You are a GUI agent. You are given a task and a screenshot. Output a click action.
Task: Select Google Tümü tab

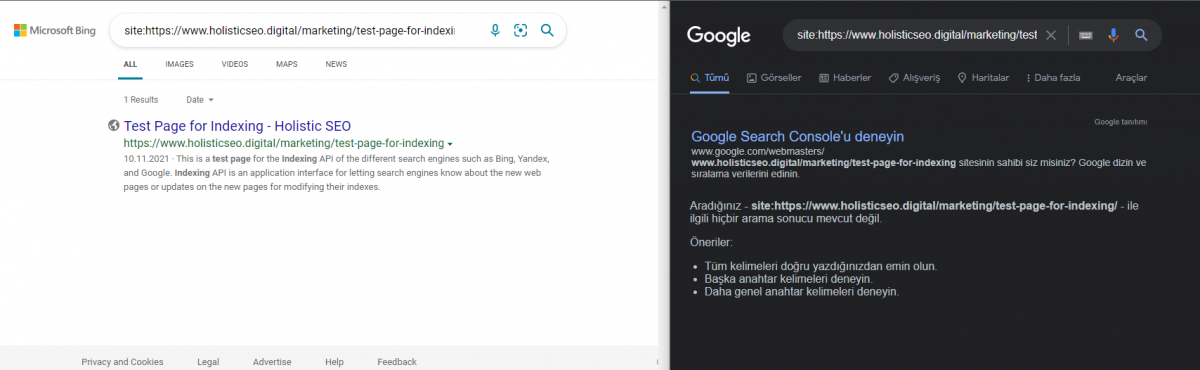[x=710, y=78]
